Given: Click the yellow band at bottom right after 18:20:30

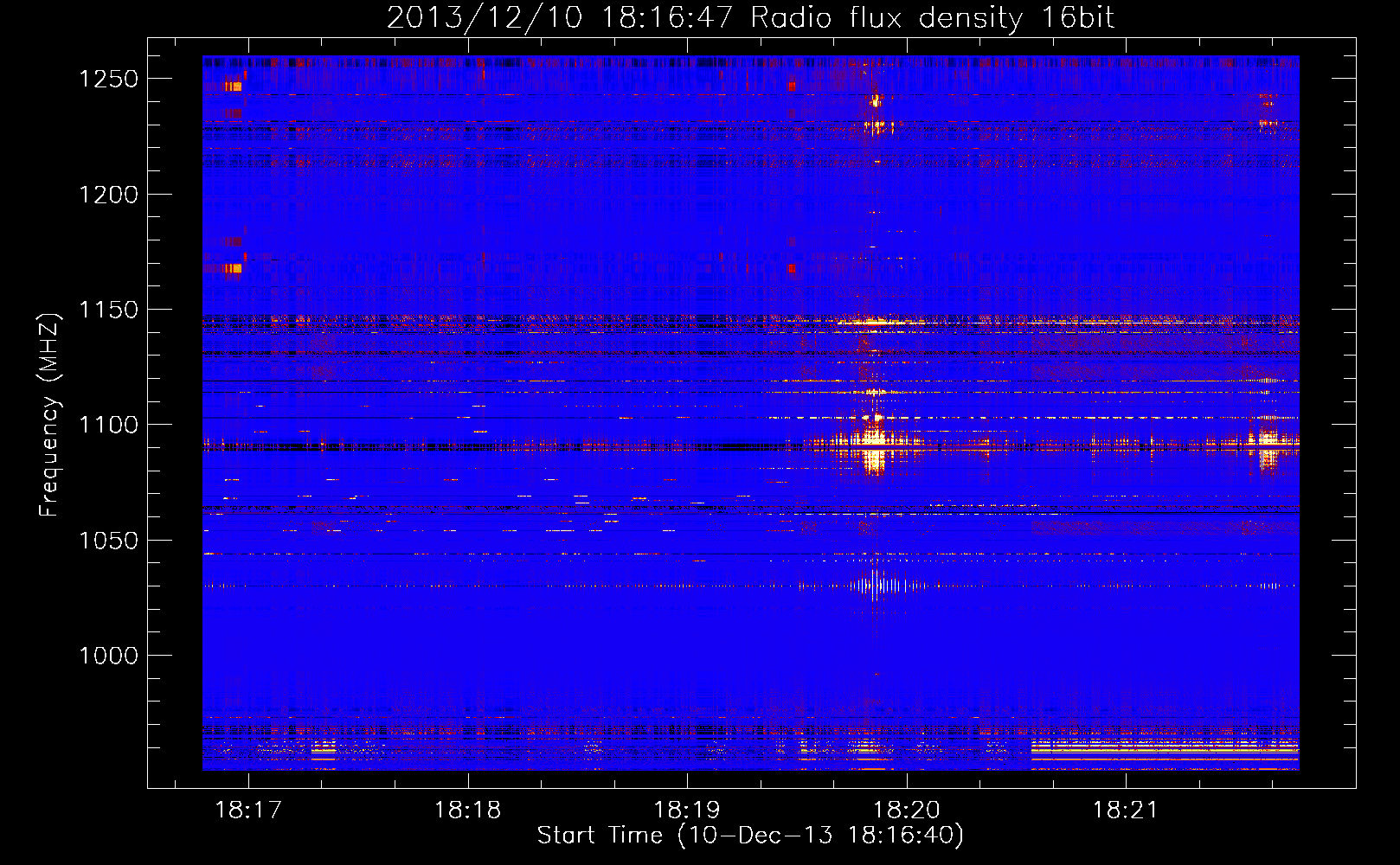Looking at the screenshot, I should 1165,751.
